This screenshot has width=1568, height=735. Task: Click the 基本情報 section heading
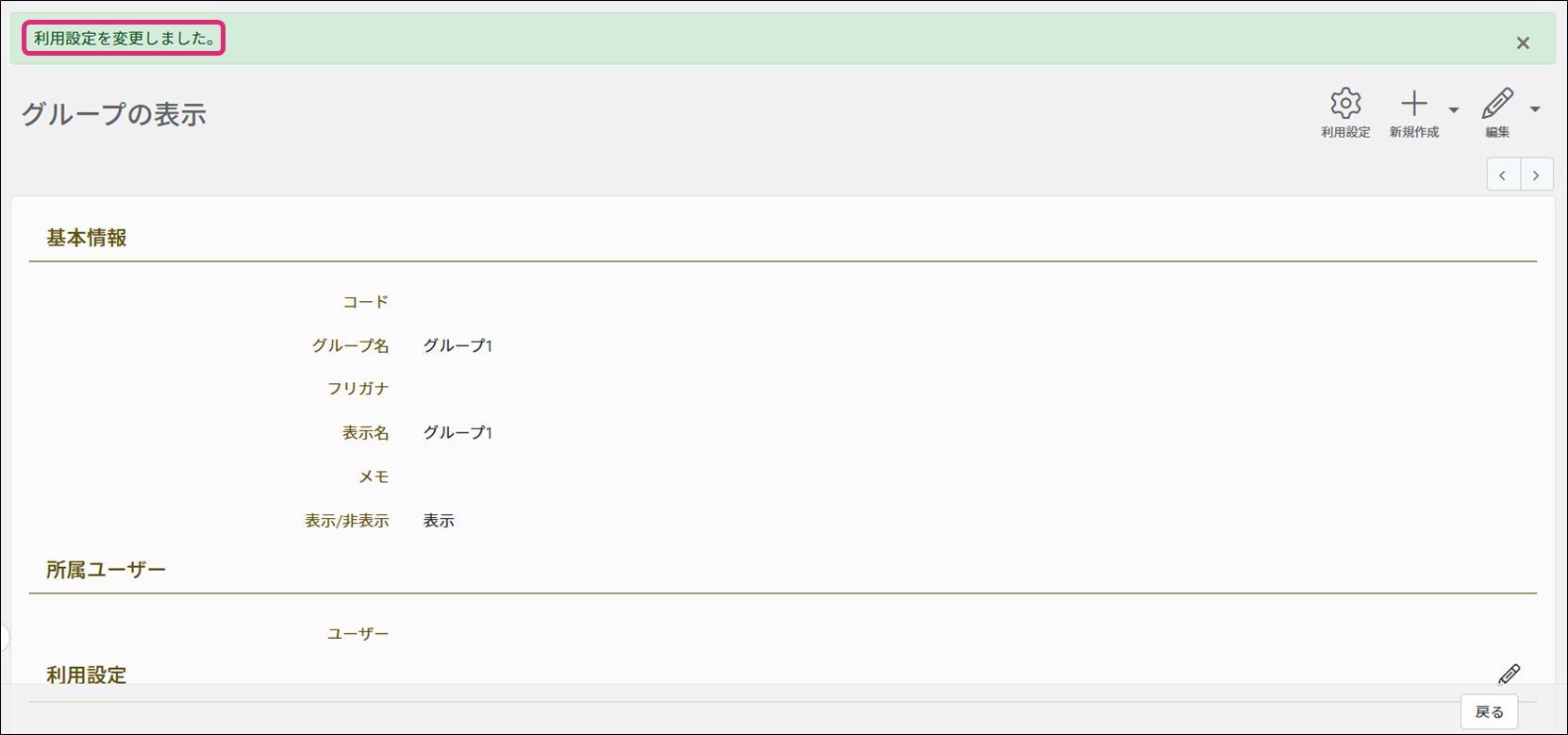[x=87, y=238]
